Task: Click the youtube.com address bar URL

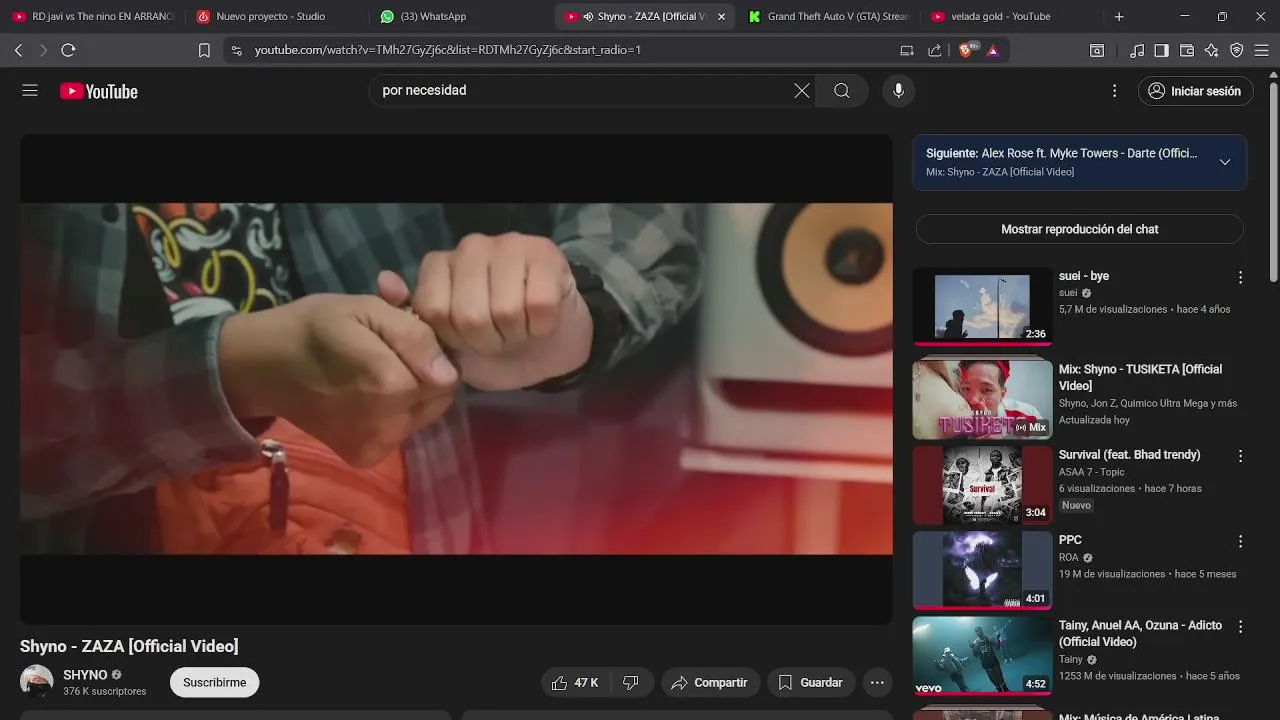Action: click(x=448, y=50)
